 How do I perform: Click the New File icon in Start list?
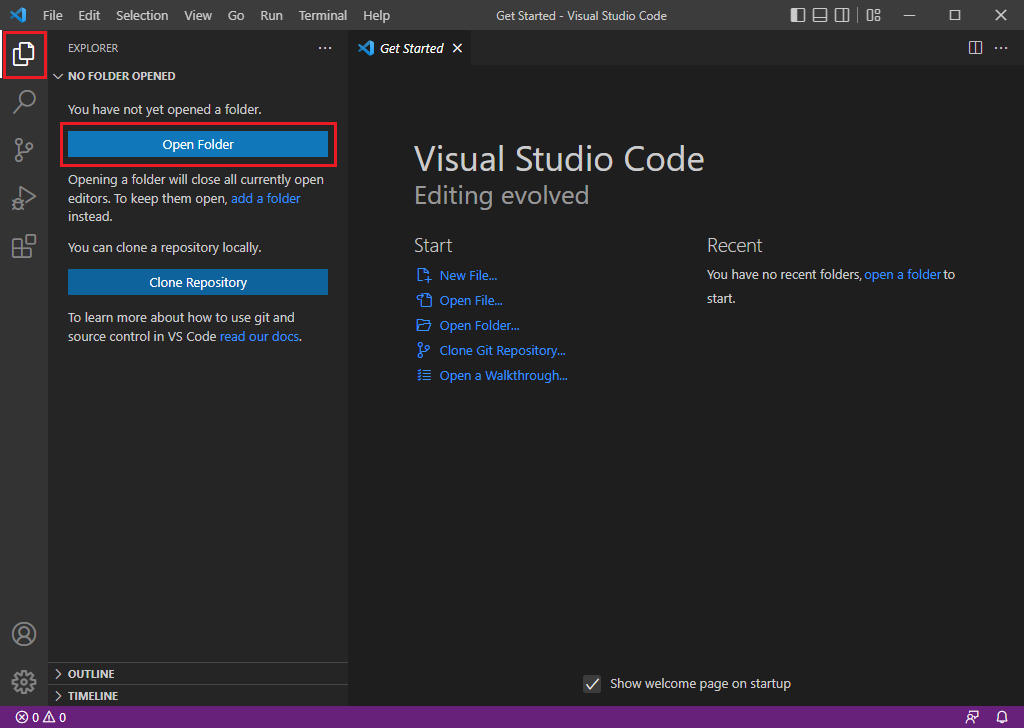(x=424, y=275)
